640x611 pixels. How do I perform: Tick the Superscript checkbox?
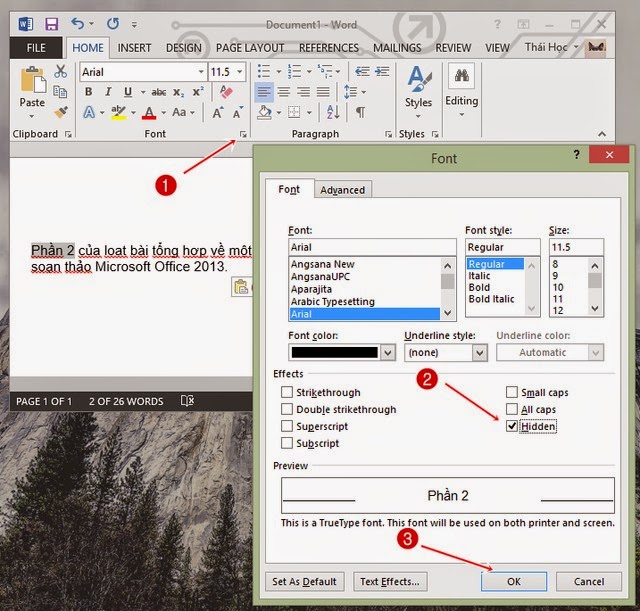pyautogui.click(x=287, y=426)
